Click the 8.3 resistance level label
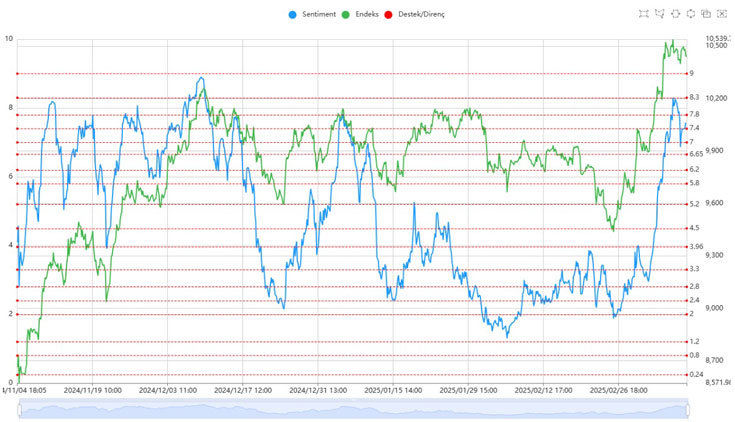 pos(695,98)
